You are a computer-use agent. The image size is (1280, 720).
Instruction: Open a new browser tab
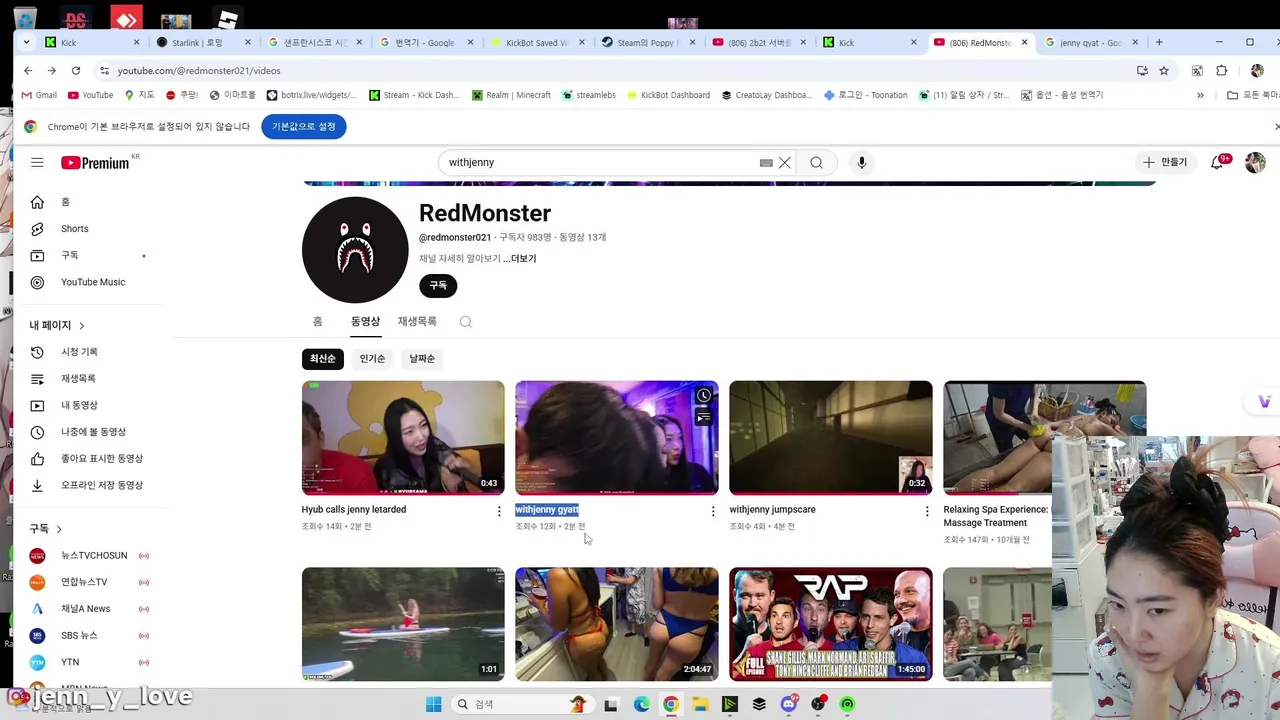tap(1159, 42)
